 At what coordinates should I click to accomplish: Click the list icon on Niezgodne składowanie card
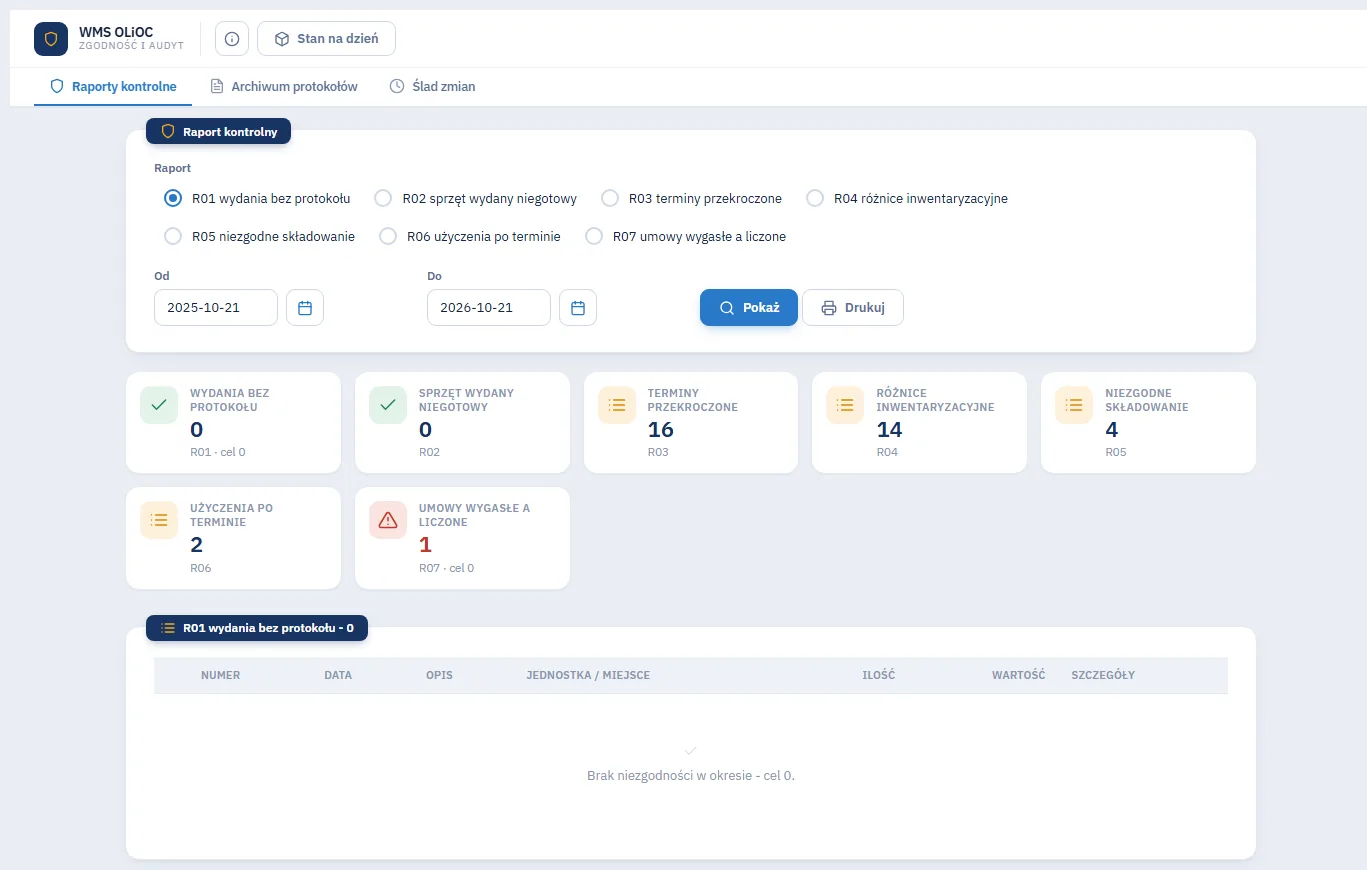(x=1074, y=405)
